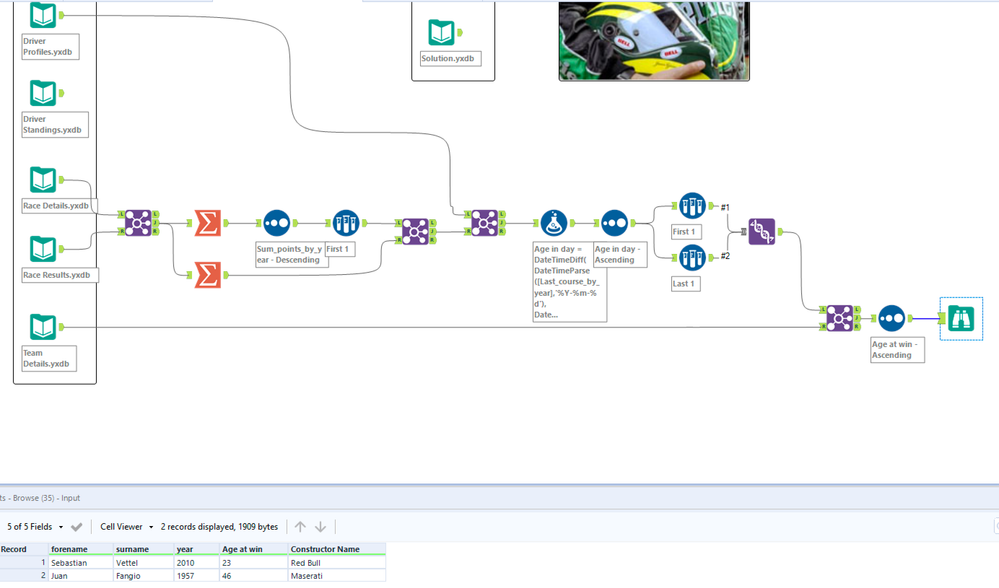
Task: Select the Last 1 Sample tool
Action: click(692, 257)
